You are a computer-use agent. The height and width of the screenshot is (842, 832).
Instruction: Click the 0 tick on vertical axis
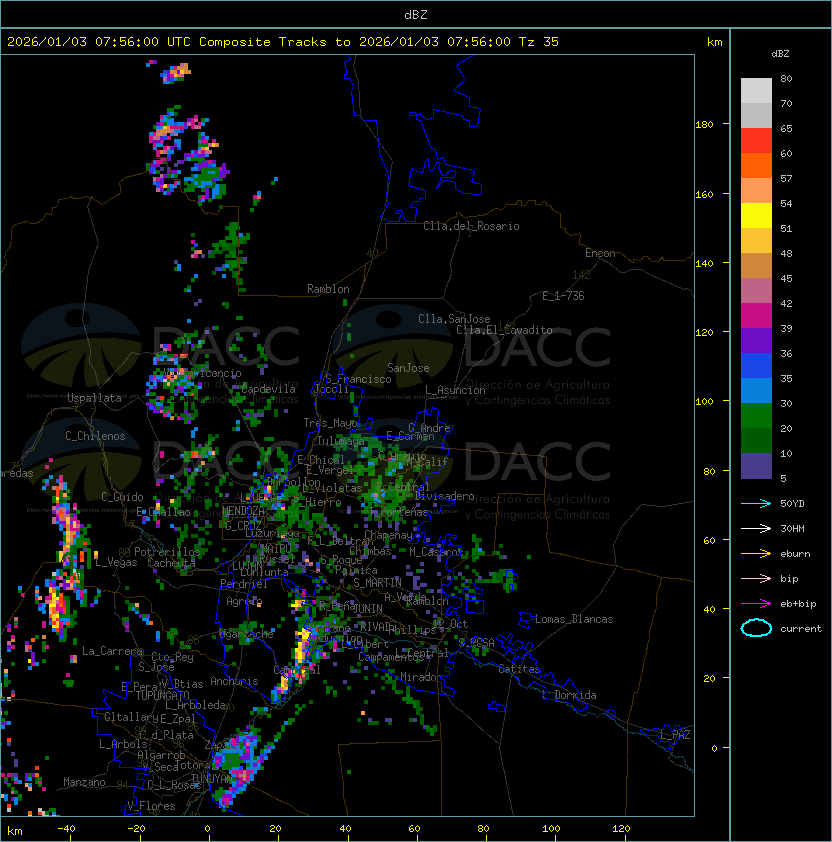(714, 749)
